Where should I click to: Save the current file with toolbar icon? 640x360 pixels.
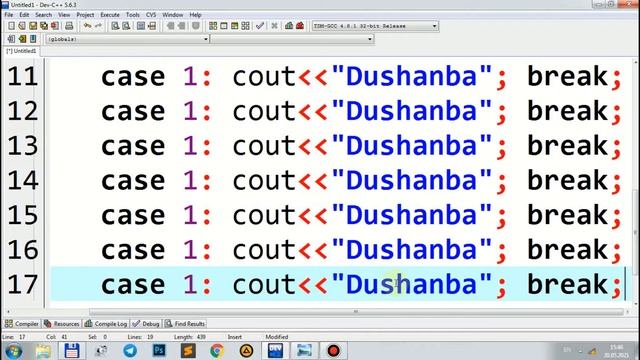[33, 26]
